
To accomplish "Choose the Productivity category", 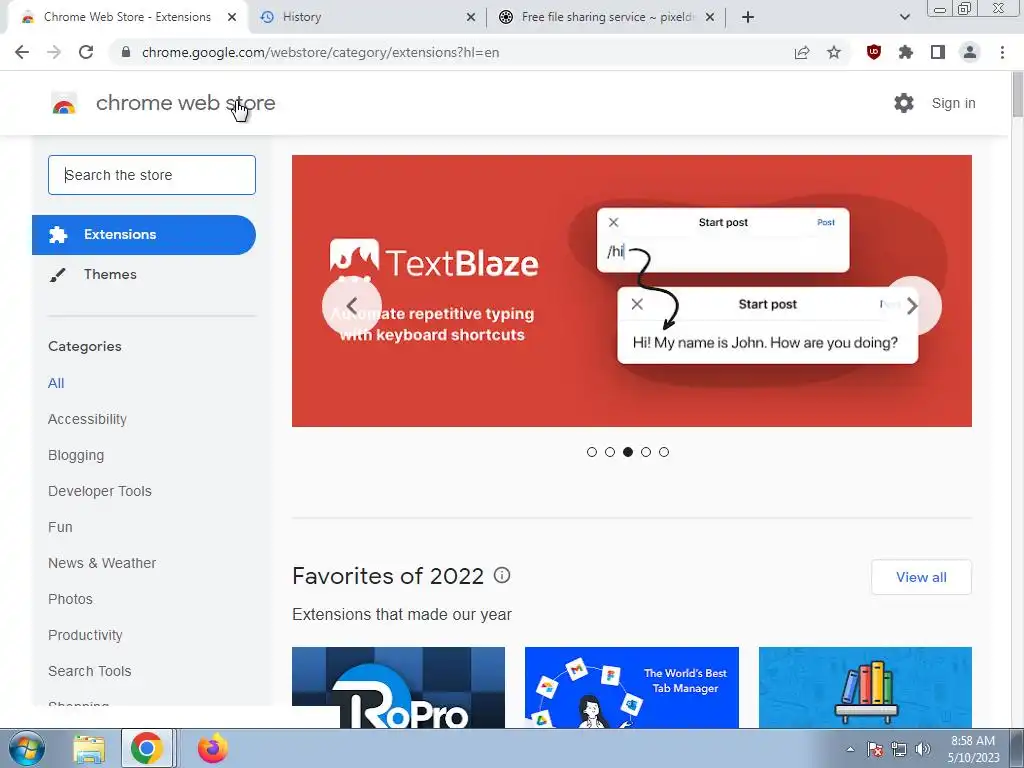I will click(86, 635).
